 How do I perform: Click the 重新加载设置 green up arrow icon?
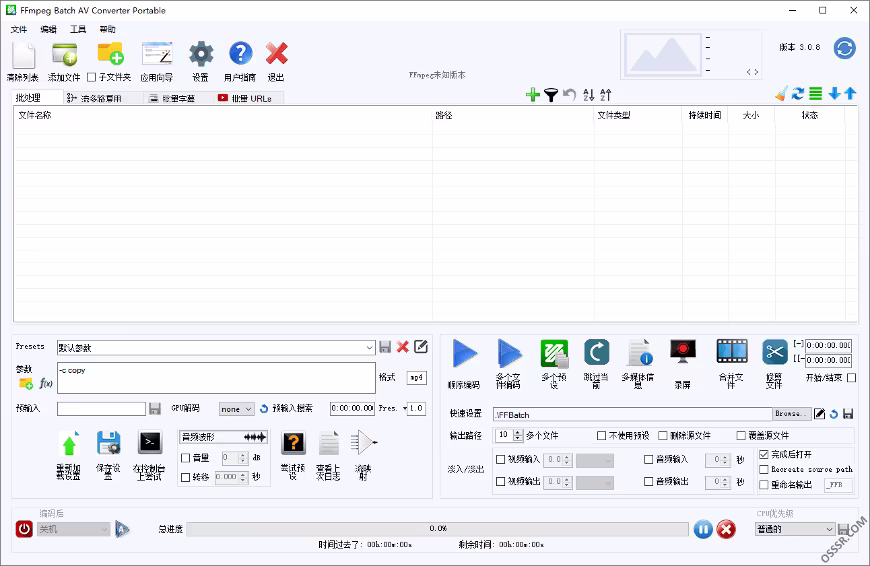tap(69, 444)
